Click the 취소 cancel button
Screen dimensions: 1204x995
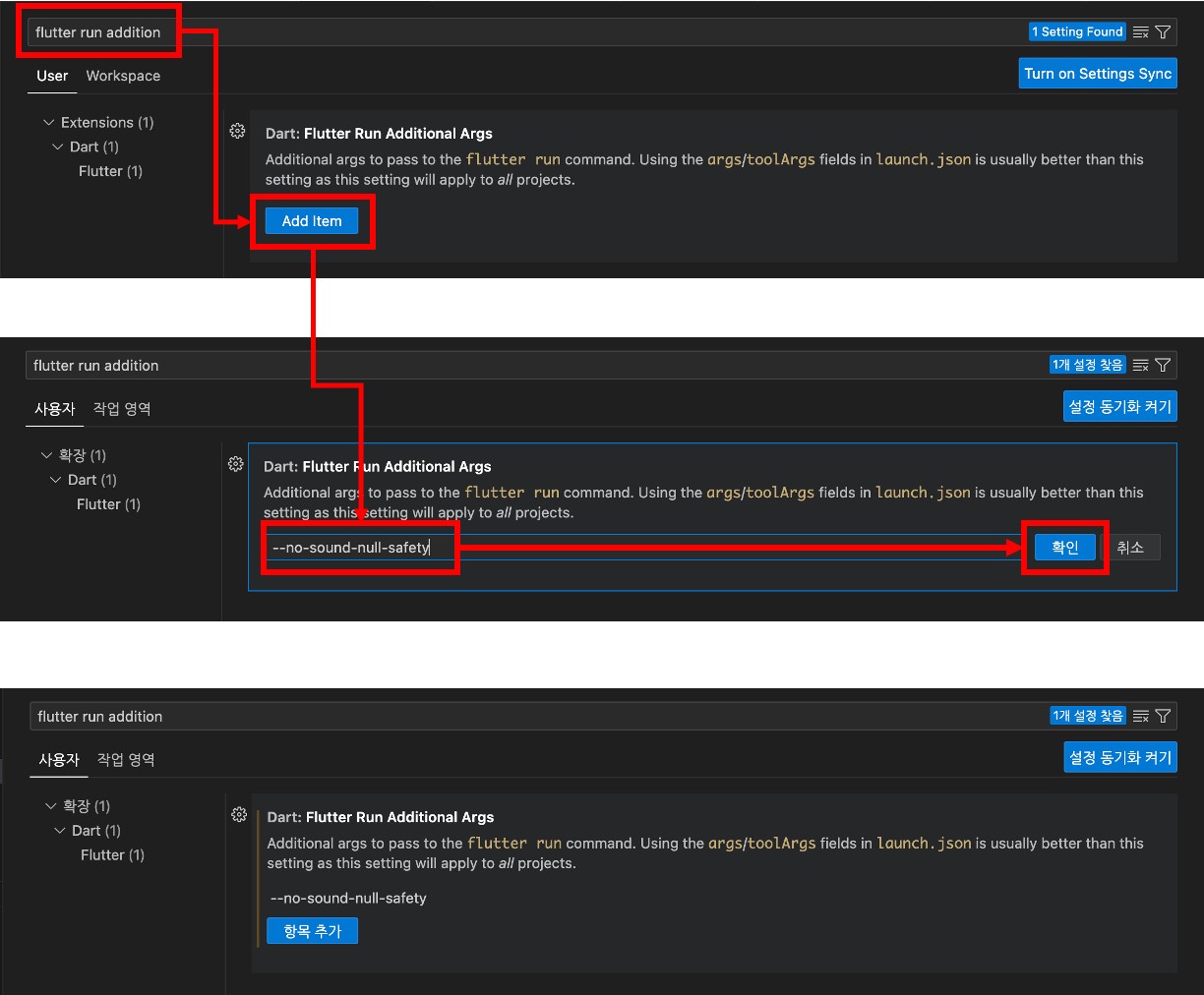click(x=1130, y=548)
